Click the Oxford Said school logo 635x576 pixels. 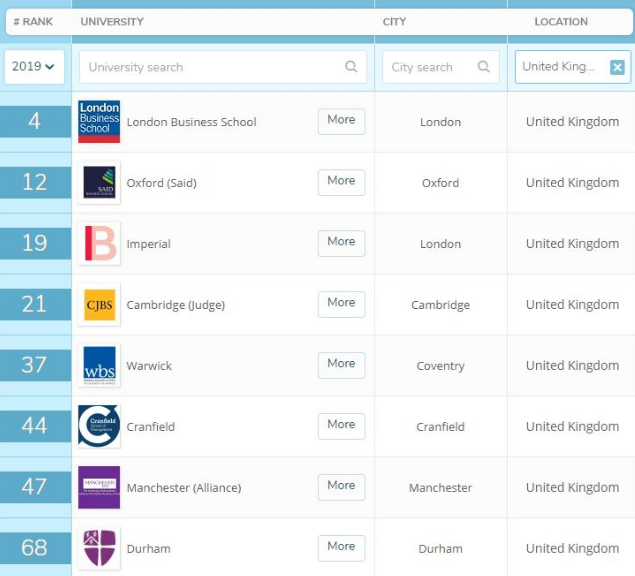pyautogui.click(x=99, y=183)
